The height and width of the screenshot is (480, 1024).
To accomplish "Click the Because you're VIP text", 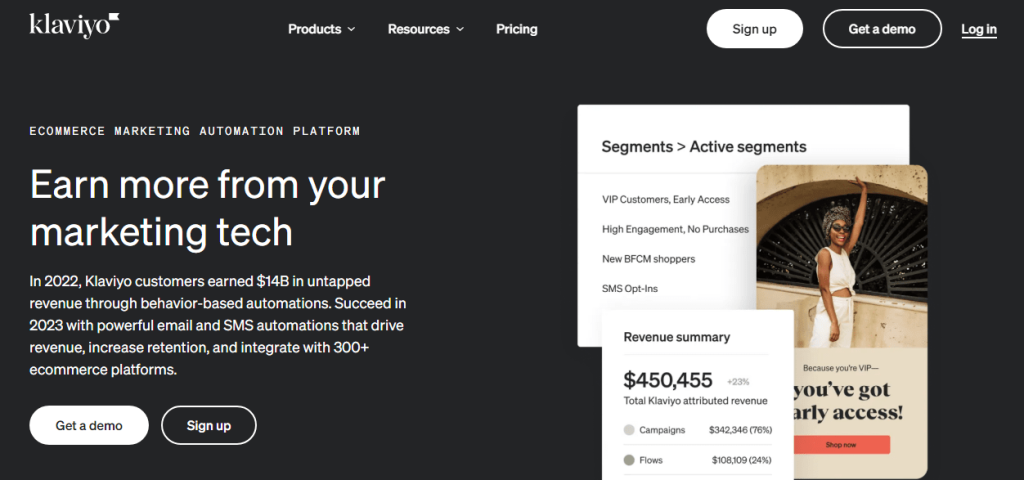I will [841, 368].
